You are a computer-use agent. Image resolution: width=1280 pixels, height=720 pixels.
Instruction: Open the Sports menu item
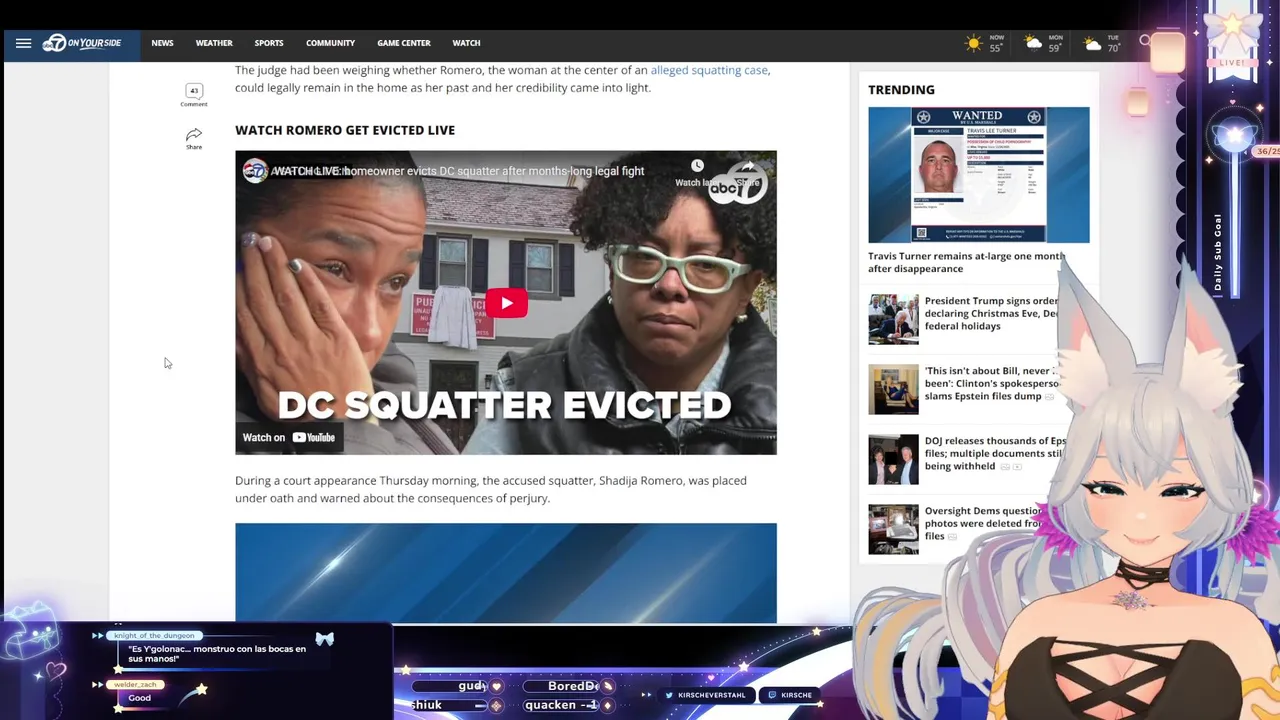tap(269, 43)
